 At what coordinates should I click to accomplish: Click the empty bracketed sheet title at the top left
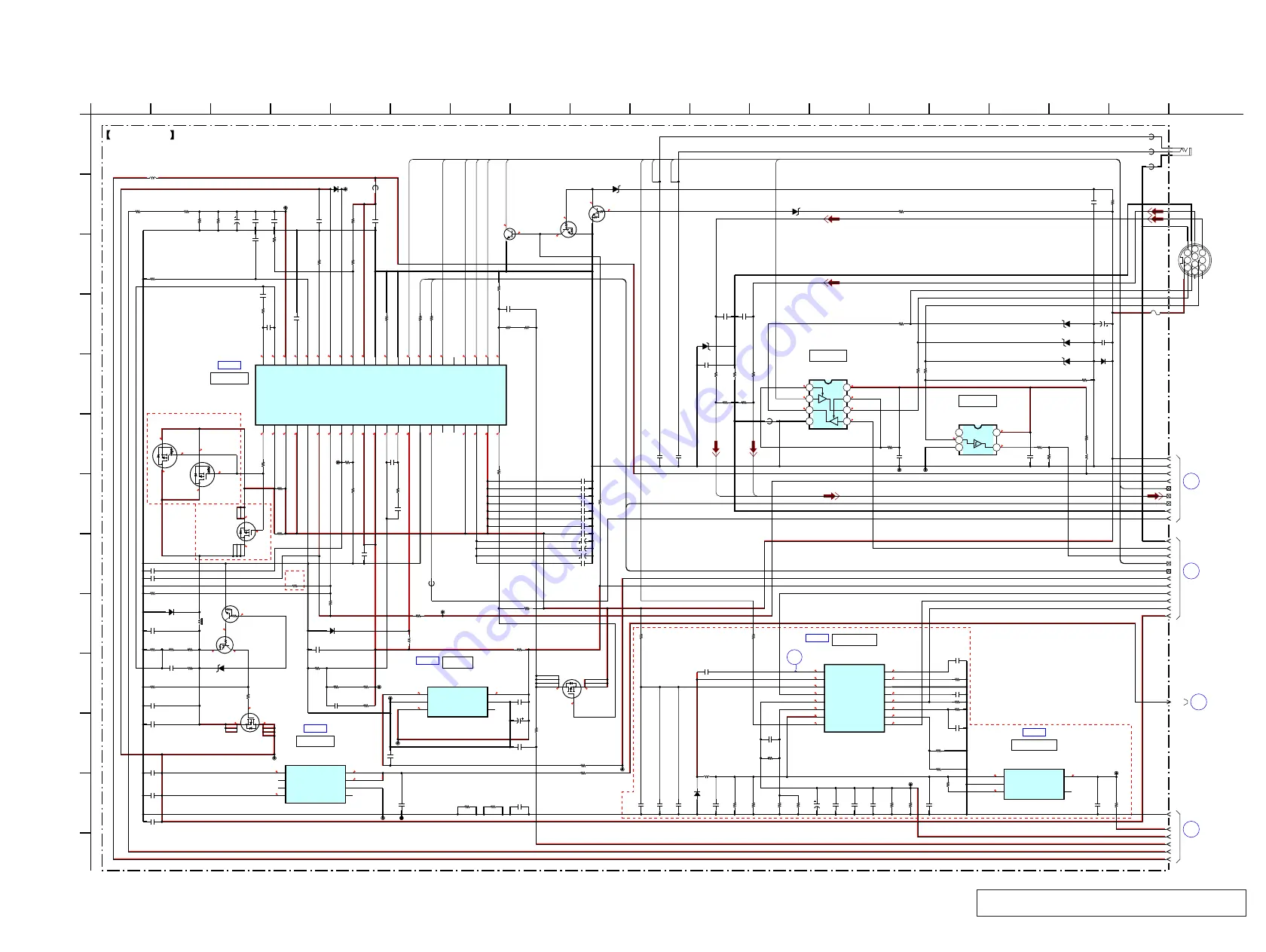[141, 136]
